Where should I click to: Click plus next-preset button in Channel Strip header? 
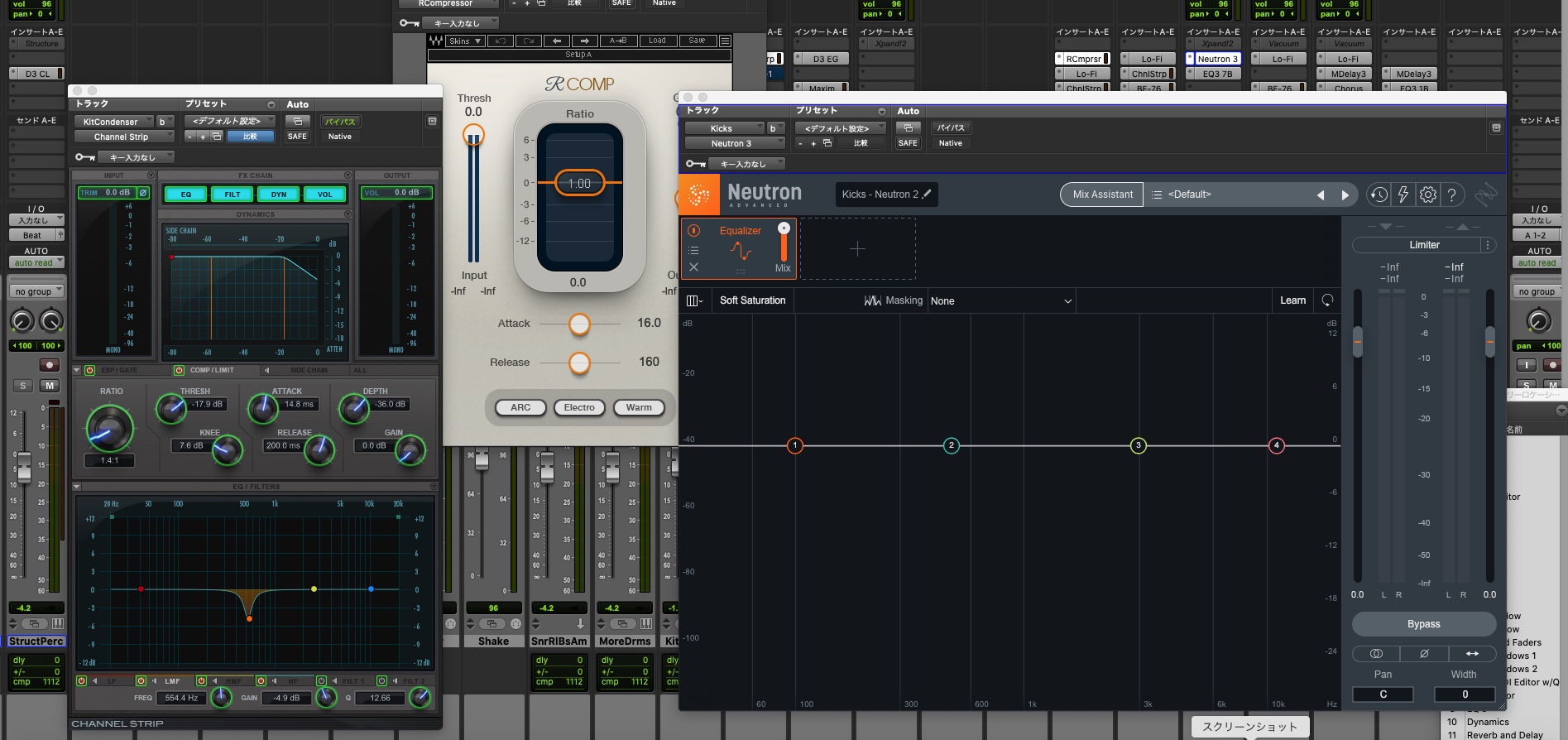[x=202, y=137]
